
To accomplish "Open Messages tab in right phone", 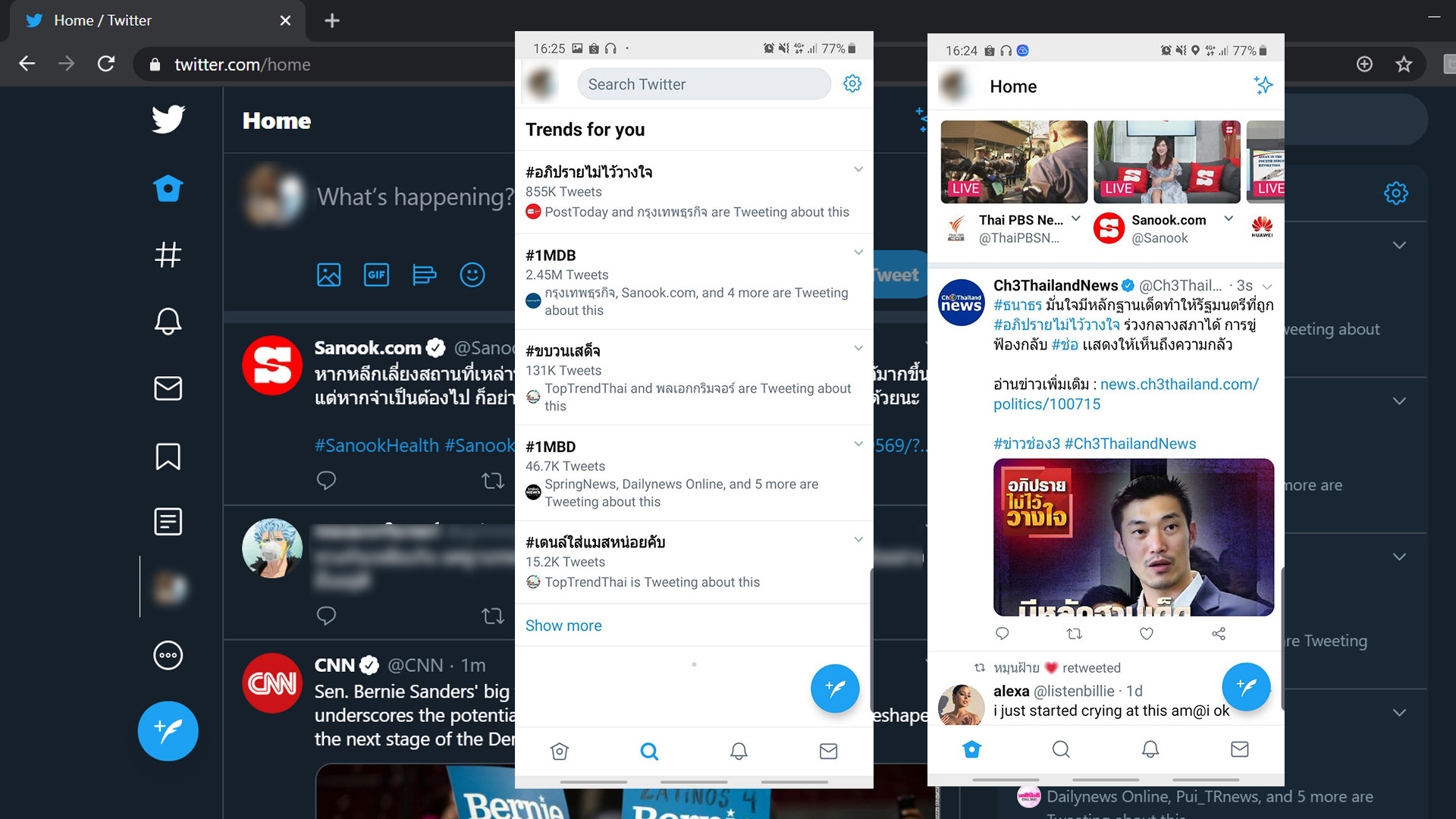I will pyautogui.click(x=1239, y=749).
